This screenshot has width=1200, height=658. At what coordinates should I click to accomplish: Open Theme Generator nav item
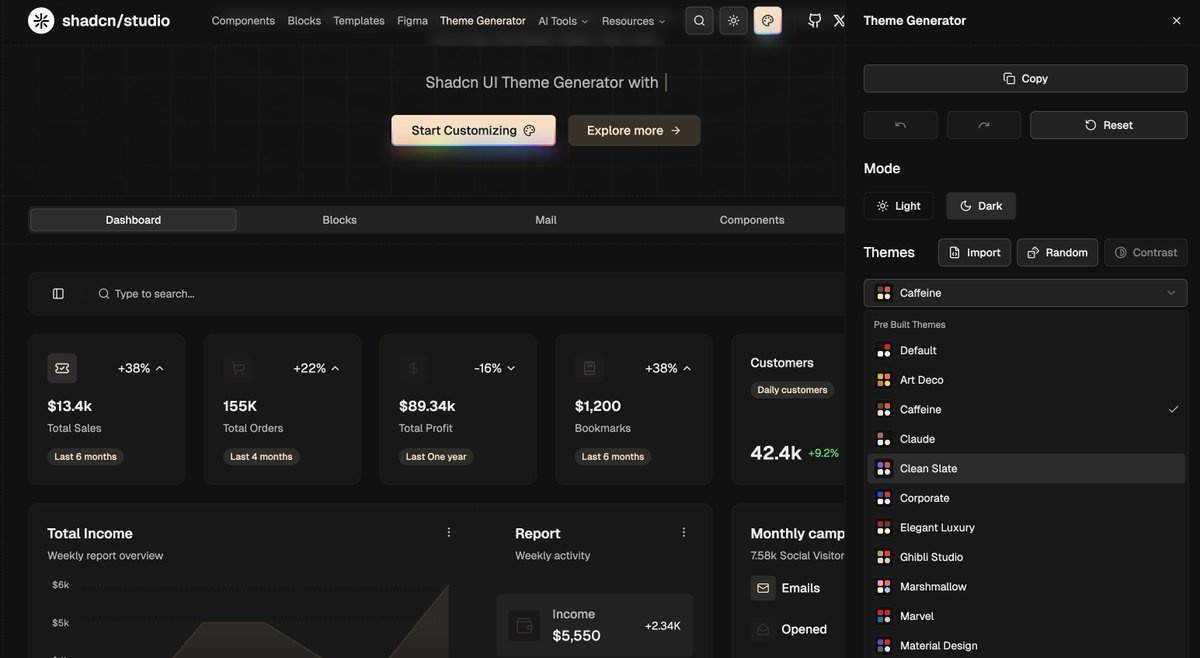[x=483, y=20]
